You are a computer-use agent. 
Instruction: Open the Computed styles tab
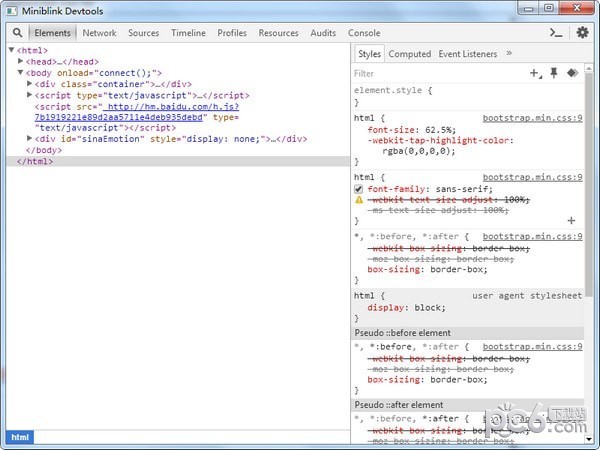[409, 54]
